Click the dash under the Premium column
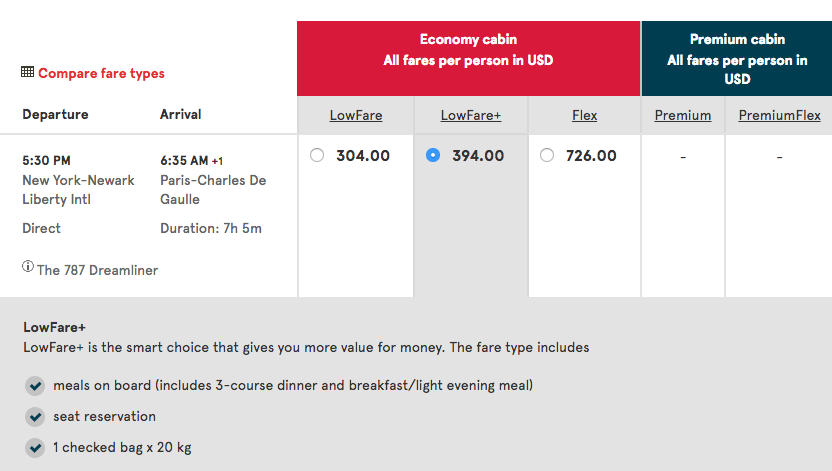This screenshot has height=471, width=832. [683, 156]
